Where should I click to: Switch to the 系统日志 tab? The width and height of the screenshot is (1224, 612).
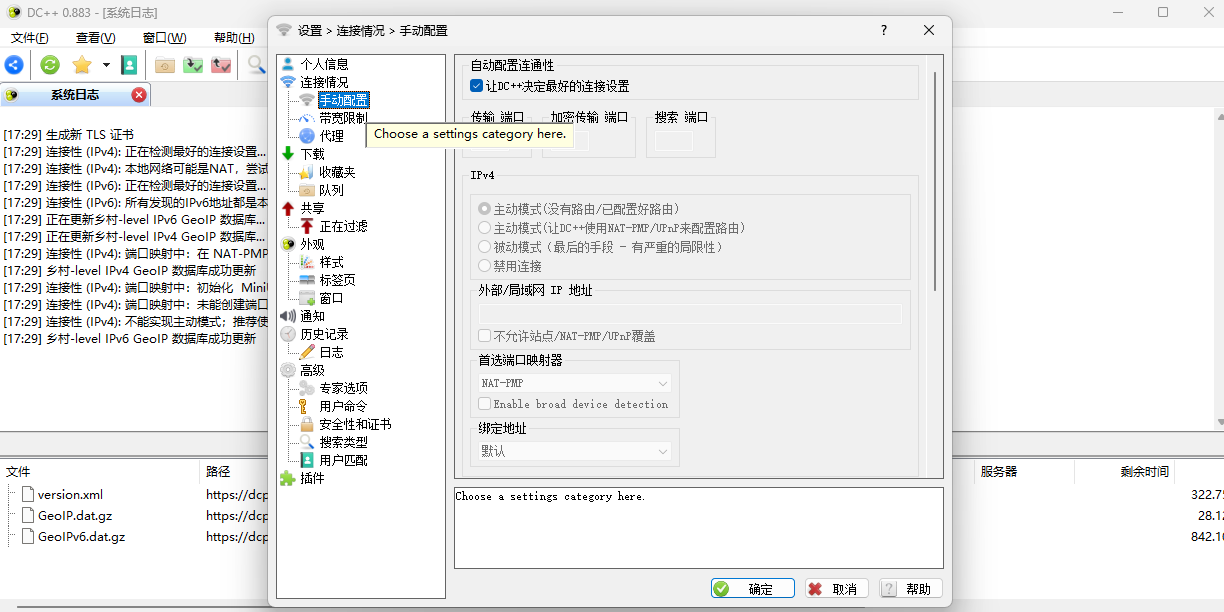(x=75, y=95)
